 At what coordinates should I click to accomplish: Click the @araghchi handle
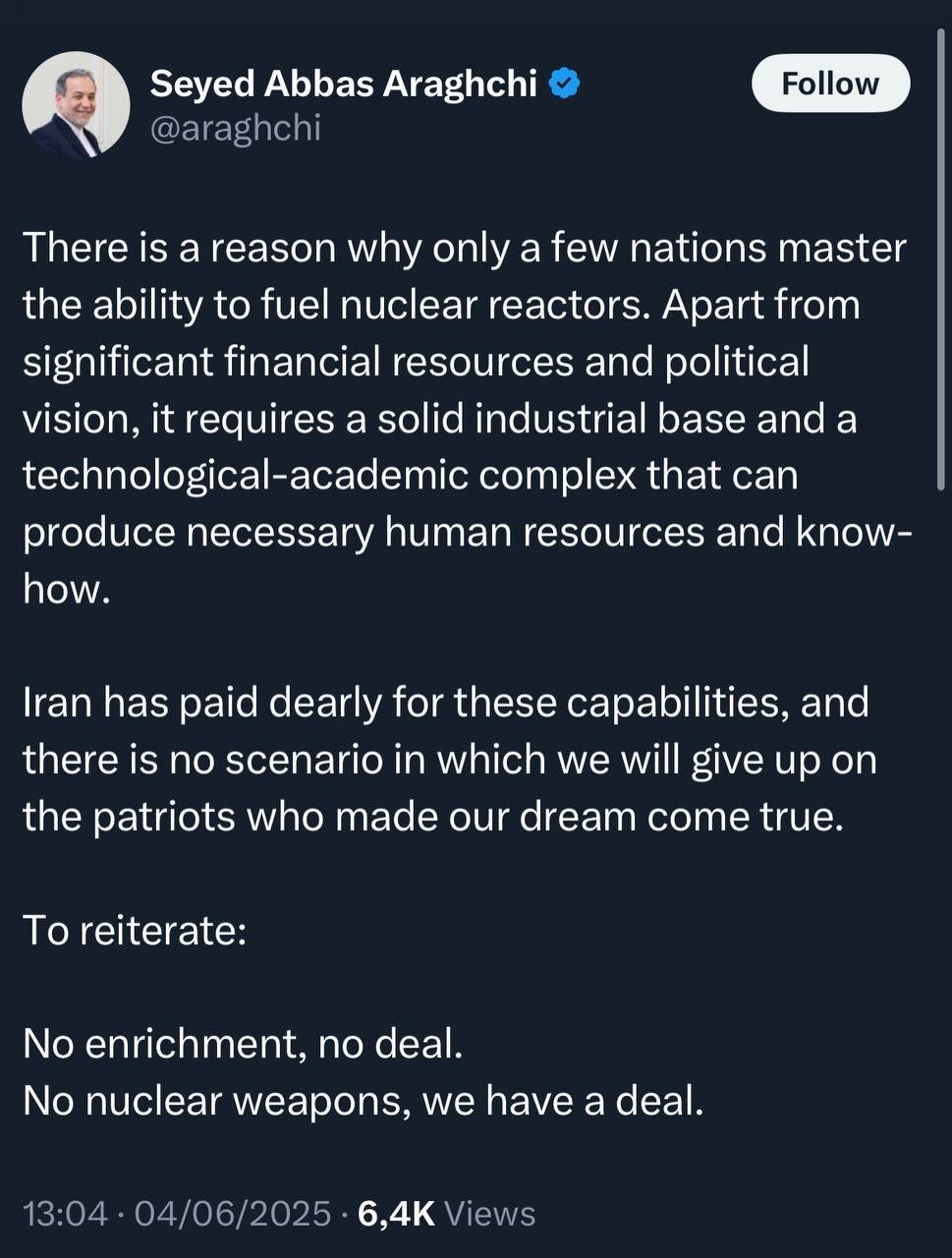tap(235, 128)
